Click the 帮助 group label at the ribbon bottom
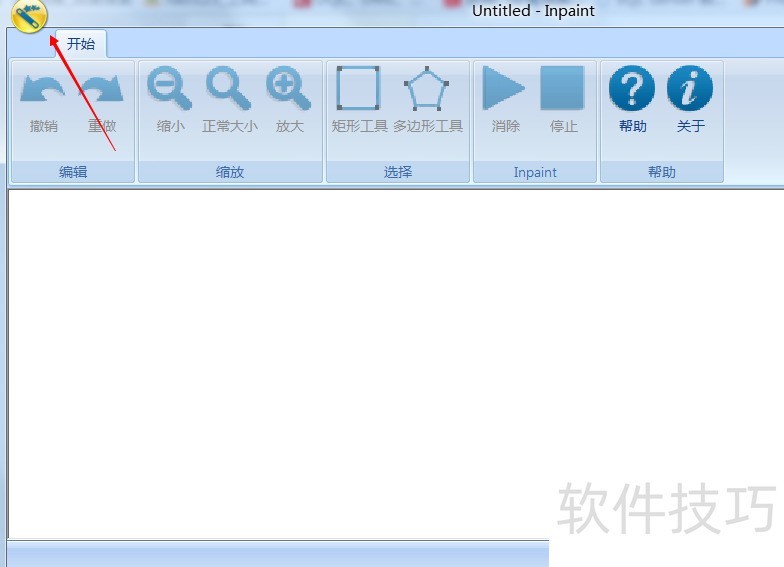The height and width of the screenshot is (567, 784). [x=662, y=172]
